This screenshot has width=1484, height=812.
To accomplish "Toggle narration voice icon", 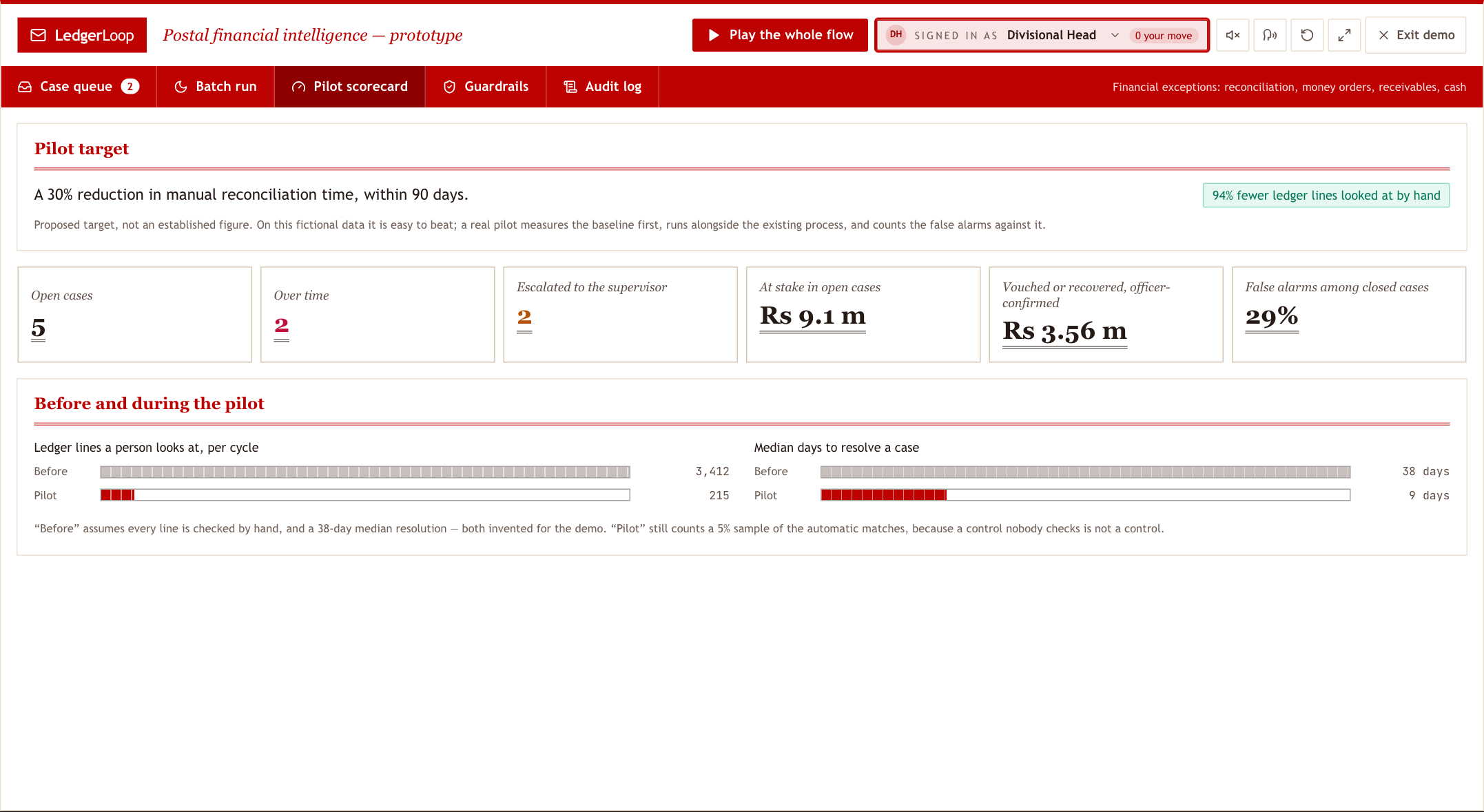I will pyautogui.click(x=1270, y=35).
